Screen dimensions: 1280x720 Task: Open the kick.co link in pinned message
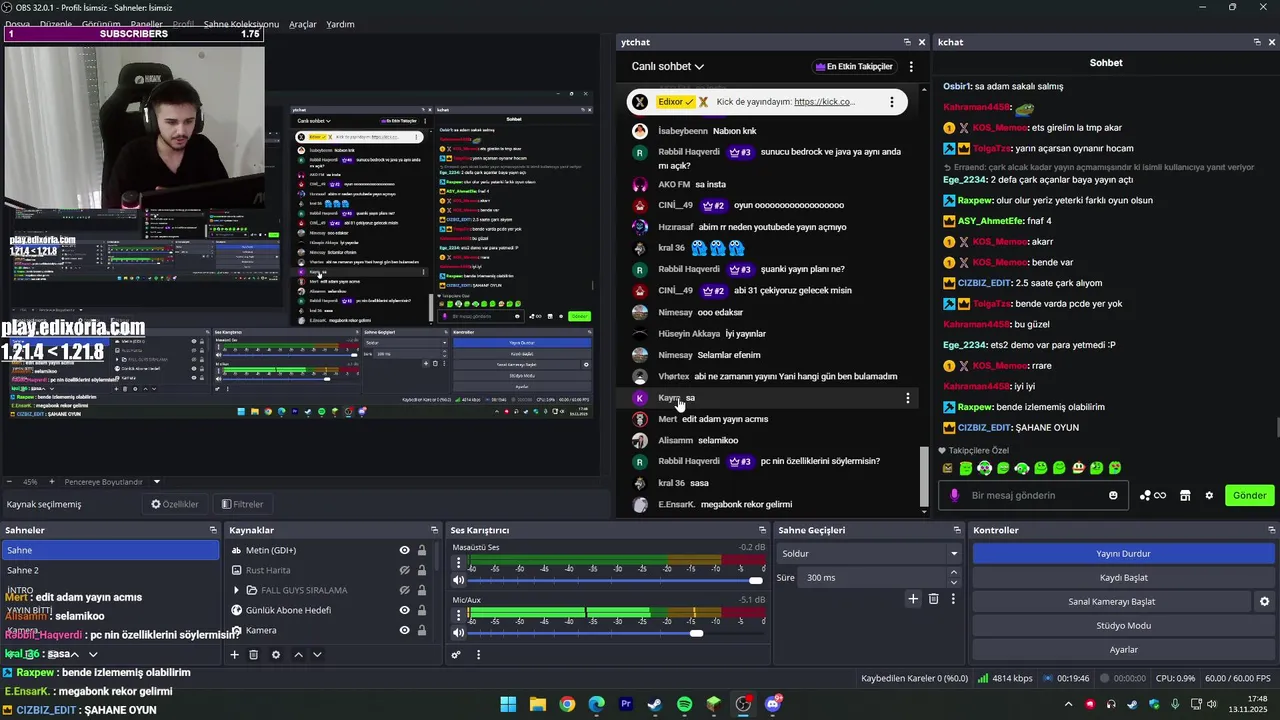[x=824, y=102]
